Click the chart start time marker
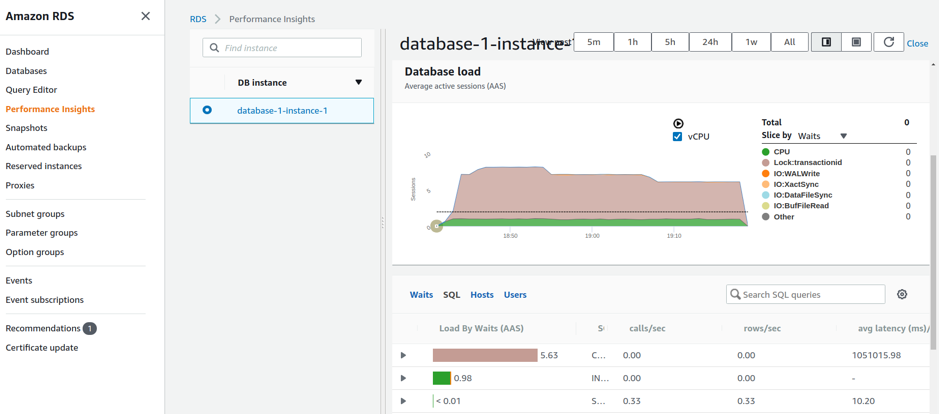The image size is (939, 414). [437, 226]
